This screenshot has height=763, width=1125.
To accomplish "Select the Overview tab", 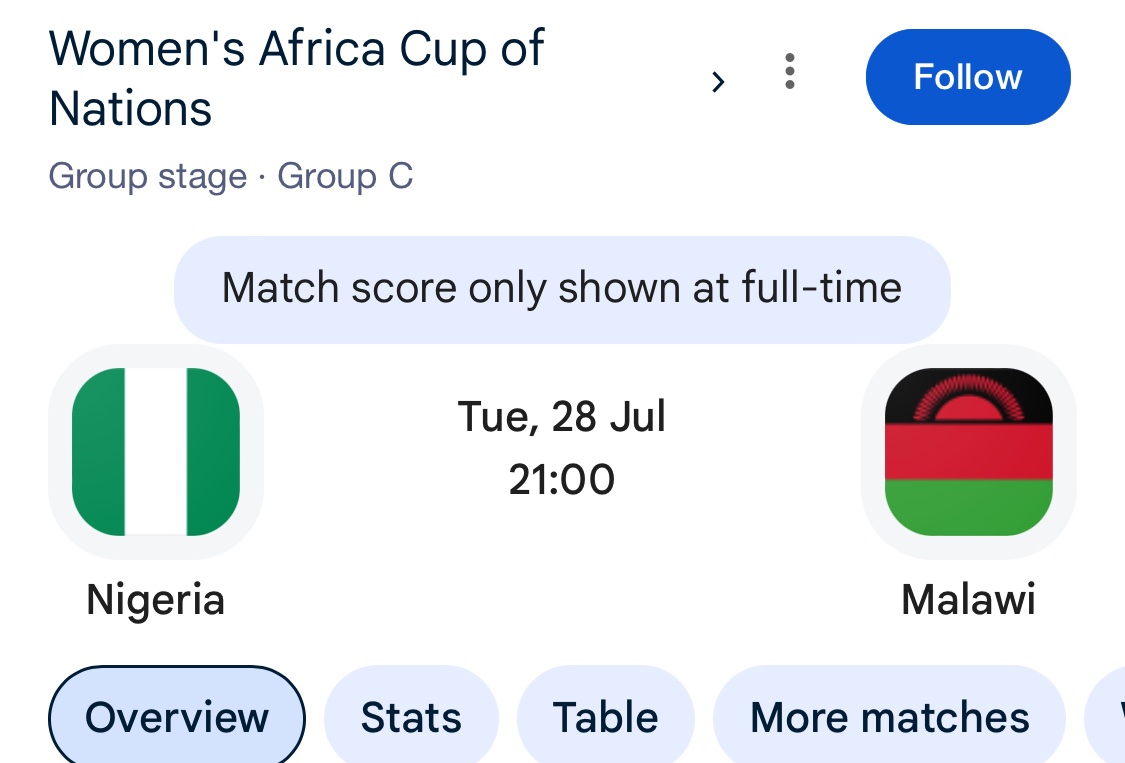I will coord(176,716).
